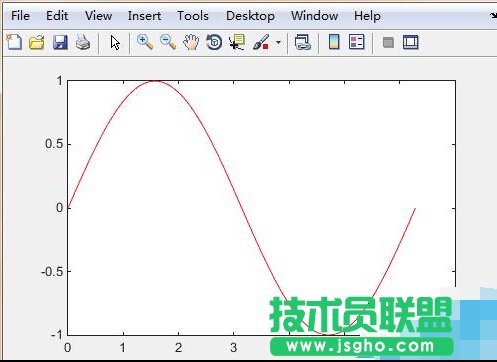This screenshot has width=497, height=362.
Task: Select the Pan hand tool
Action: click(x=191, y=42)
